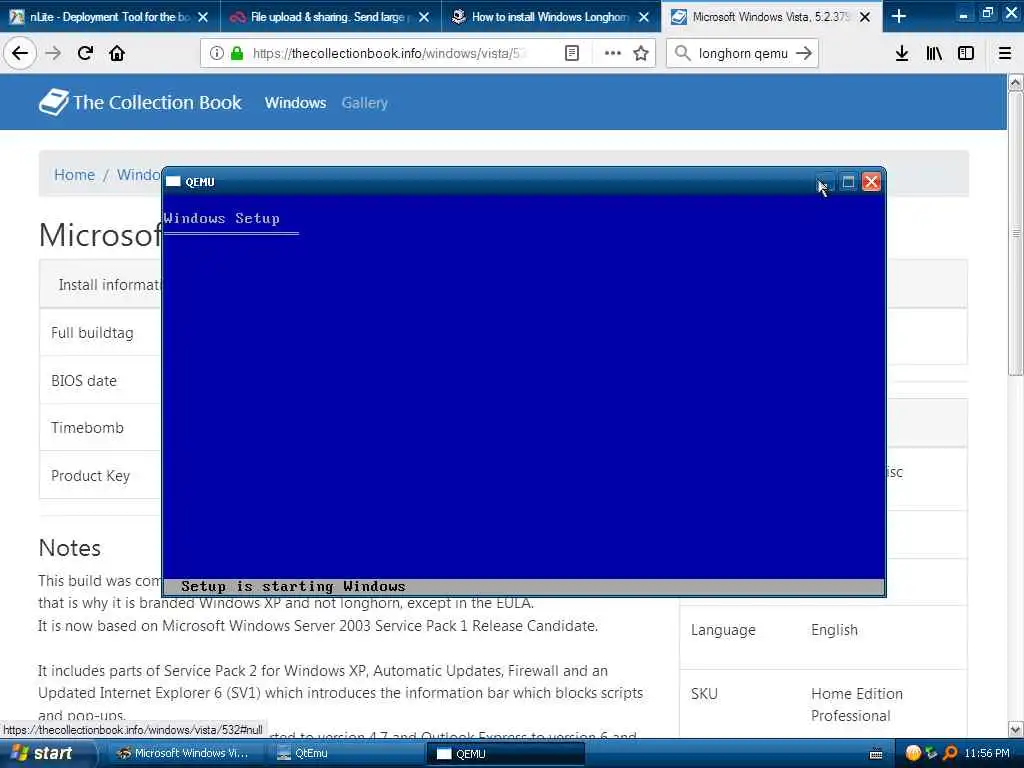Close the File upload & sharing tab

click(424, 17)
